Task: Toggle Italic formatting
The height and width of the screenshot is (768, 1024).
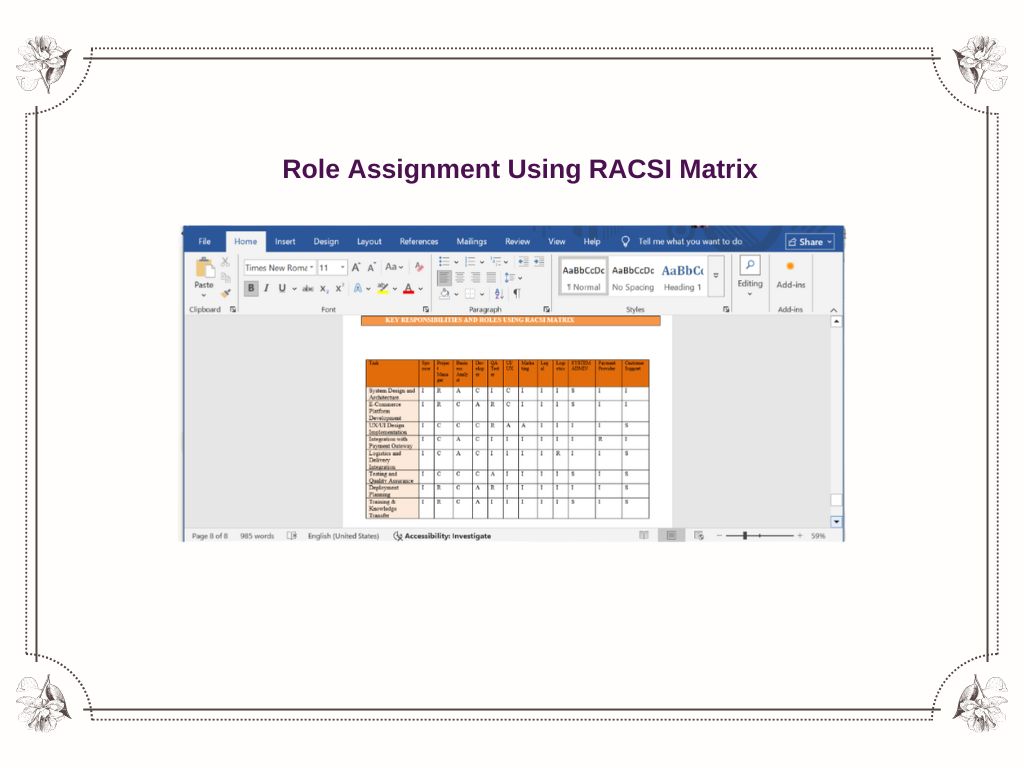Action: [x=266, y=288]
